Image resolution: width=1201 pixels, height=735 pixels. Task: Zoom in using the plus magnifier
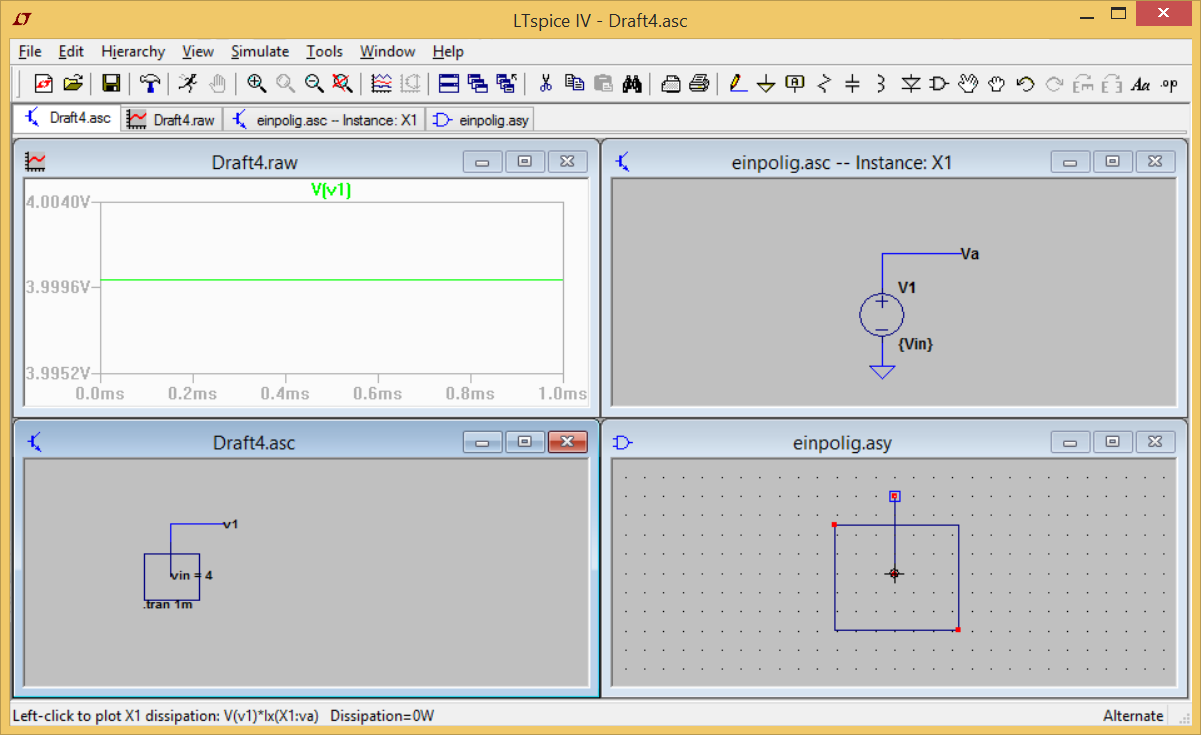pyautogui.click(x=256, y=84)
